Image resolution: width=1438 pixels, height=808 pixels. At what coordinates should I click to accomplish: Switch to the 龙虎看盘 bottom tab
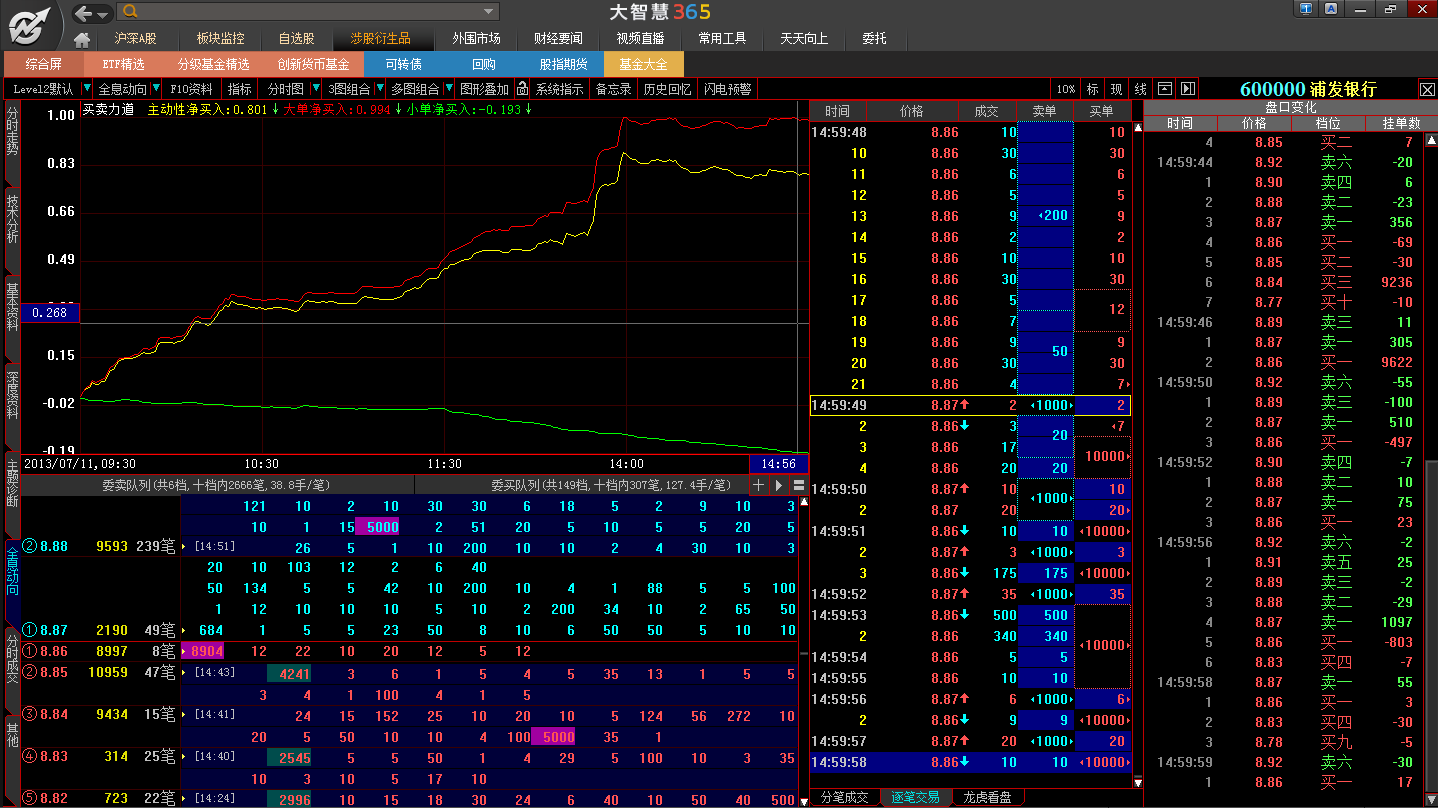click(x=988, y=797)
